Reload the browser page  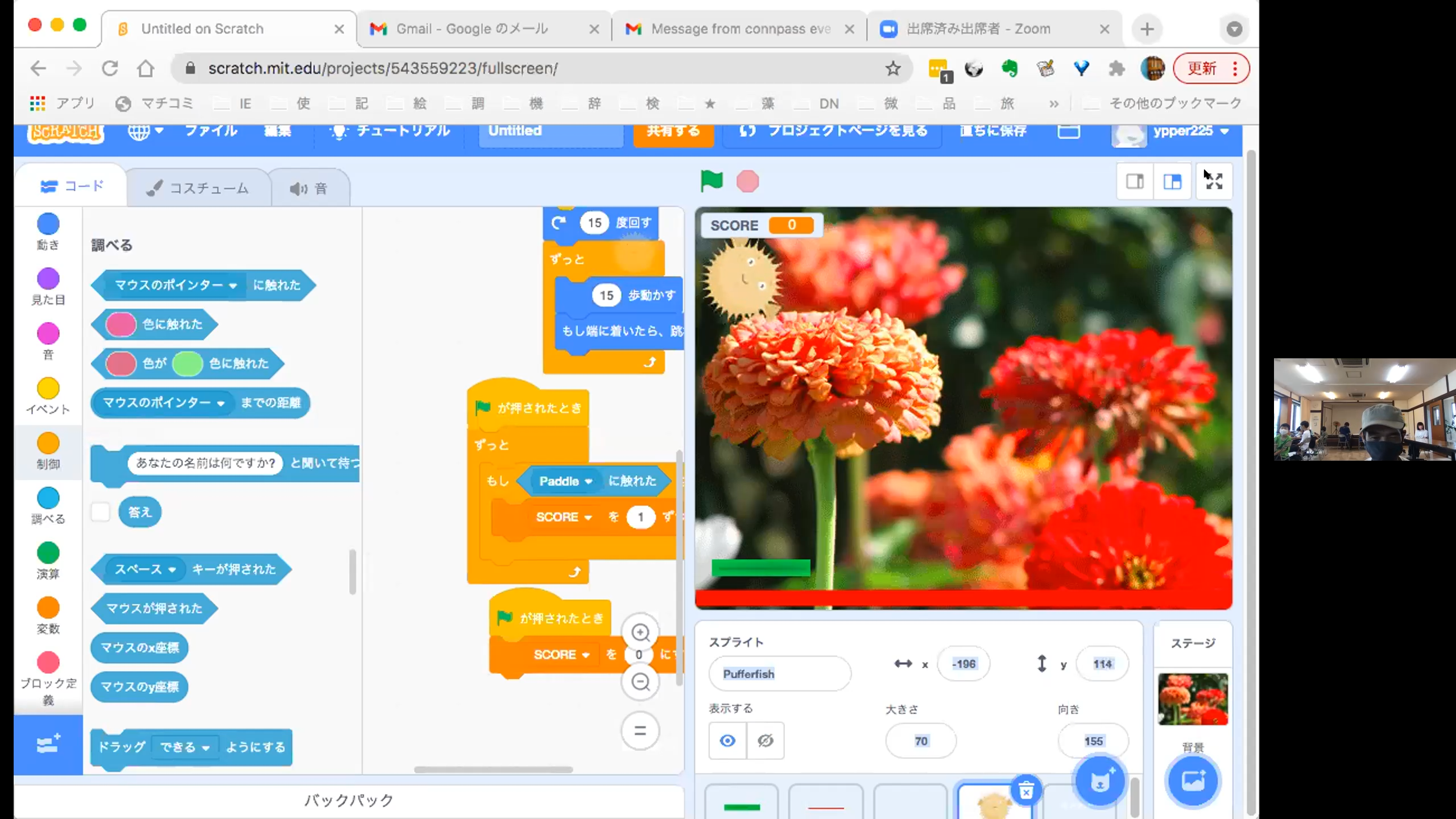point(110,69)
